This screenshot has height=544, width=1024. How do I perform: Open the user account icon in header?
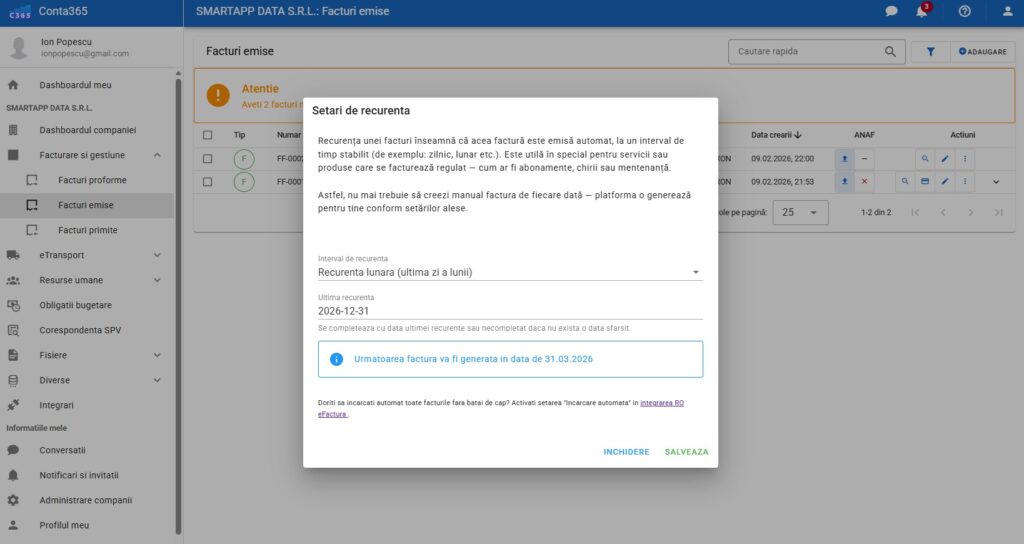1007,11
